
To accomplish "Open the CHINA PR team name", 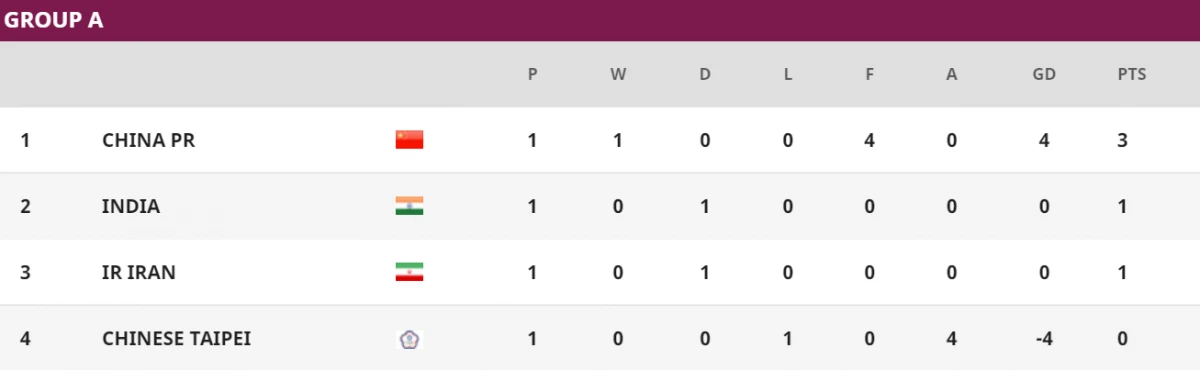I will pyautogui.click(x=148, y=140).
